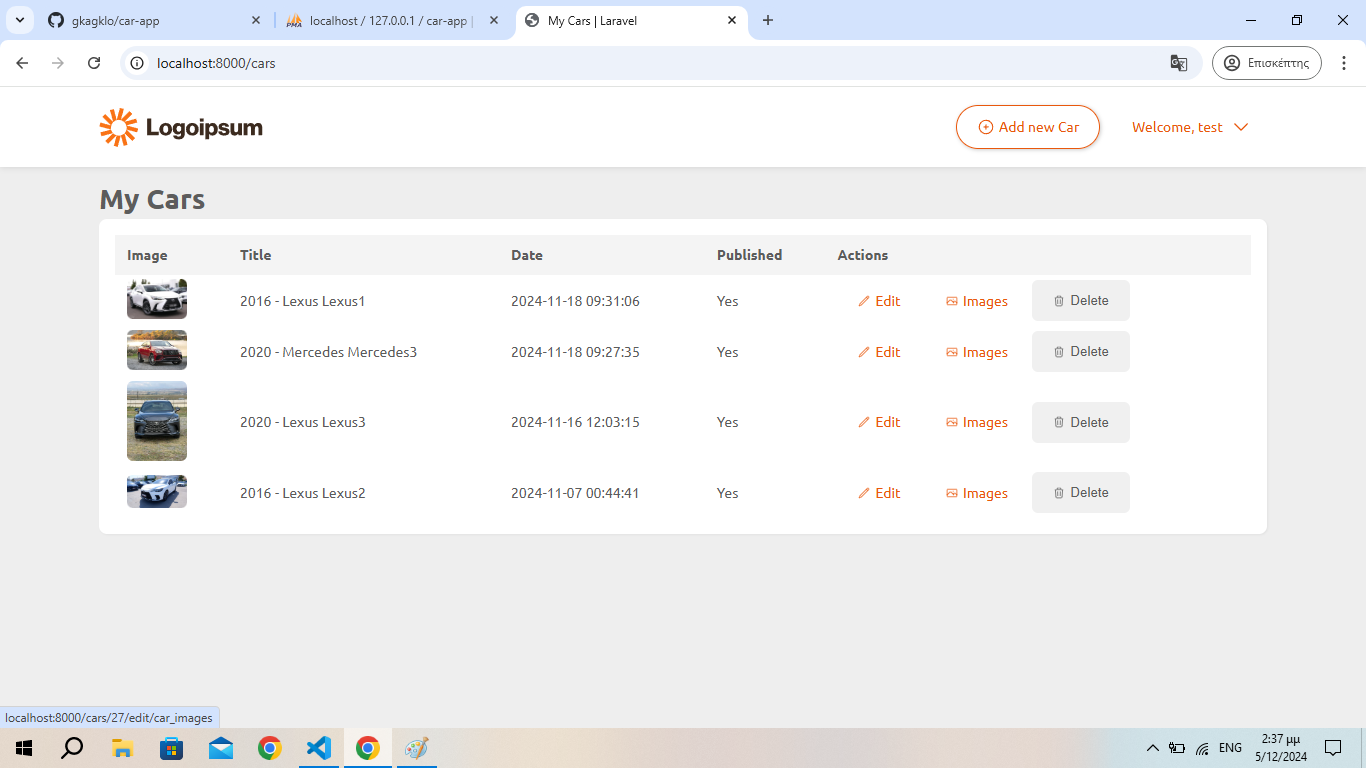Click the Title column header
1366x768 pixels.
click(x=255, y=255)
